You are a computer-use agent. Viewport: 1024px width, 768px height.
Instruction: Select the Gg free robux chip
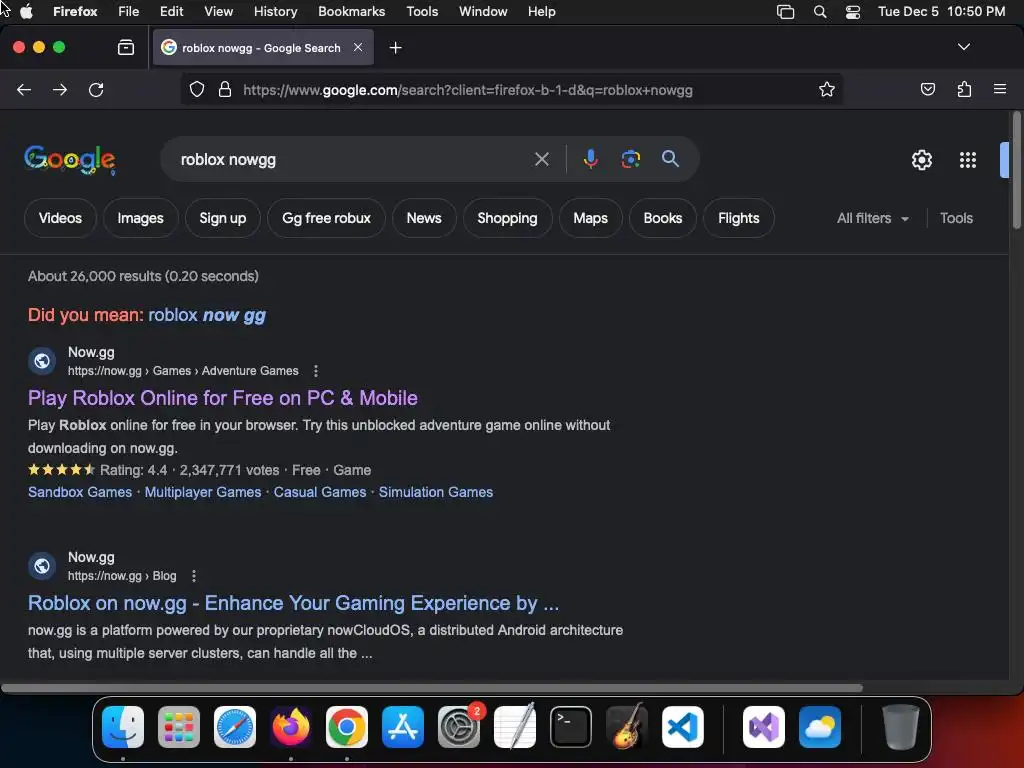(326, 218)
